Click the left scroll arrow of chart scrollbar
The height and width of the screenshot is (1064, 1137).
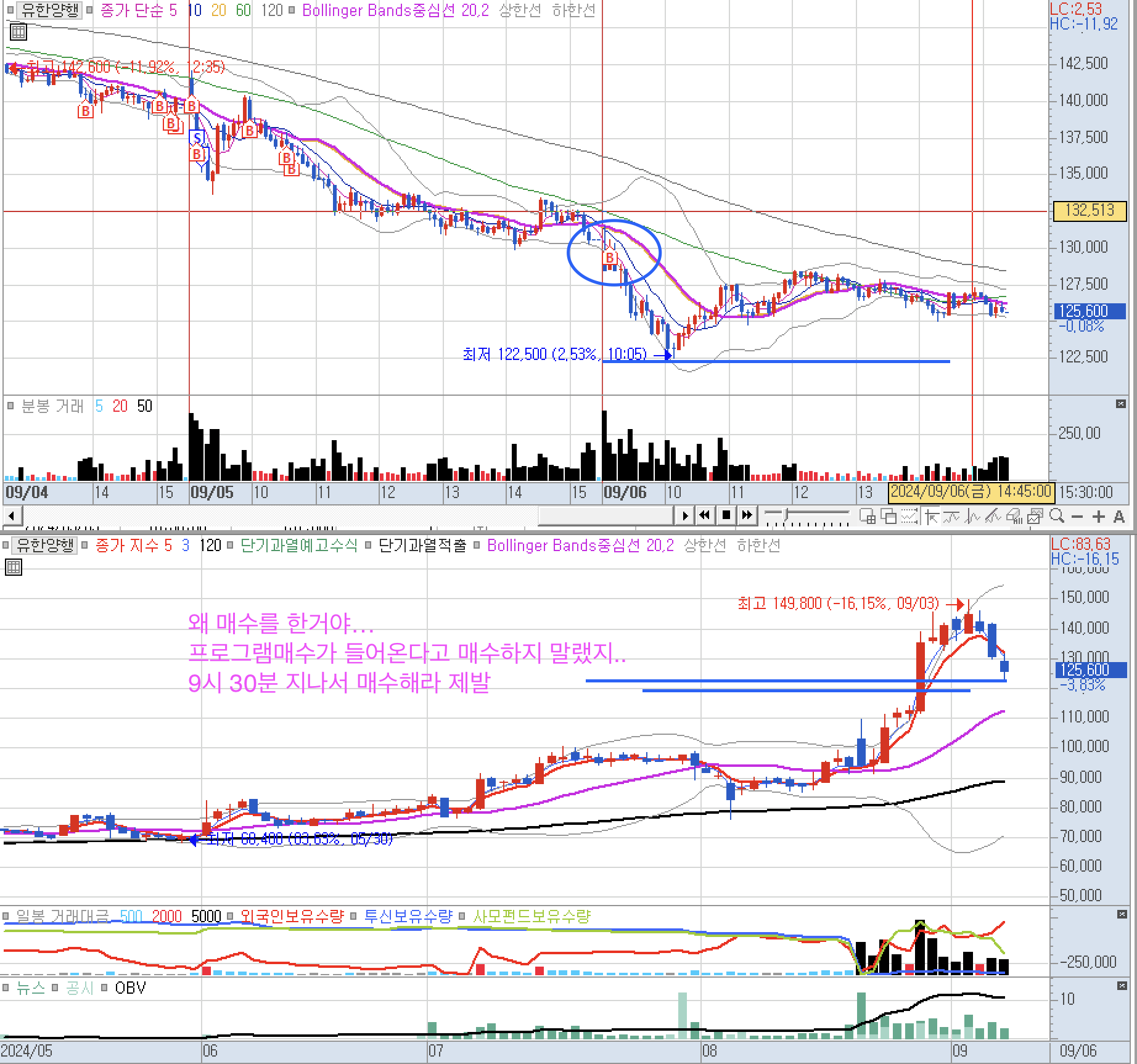[12, 515]
